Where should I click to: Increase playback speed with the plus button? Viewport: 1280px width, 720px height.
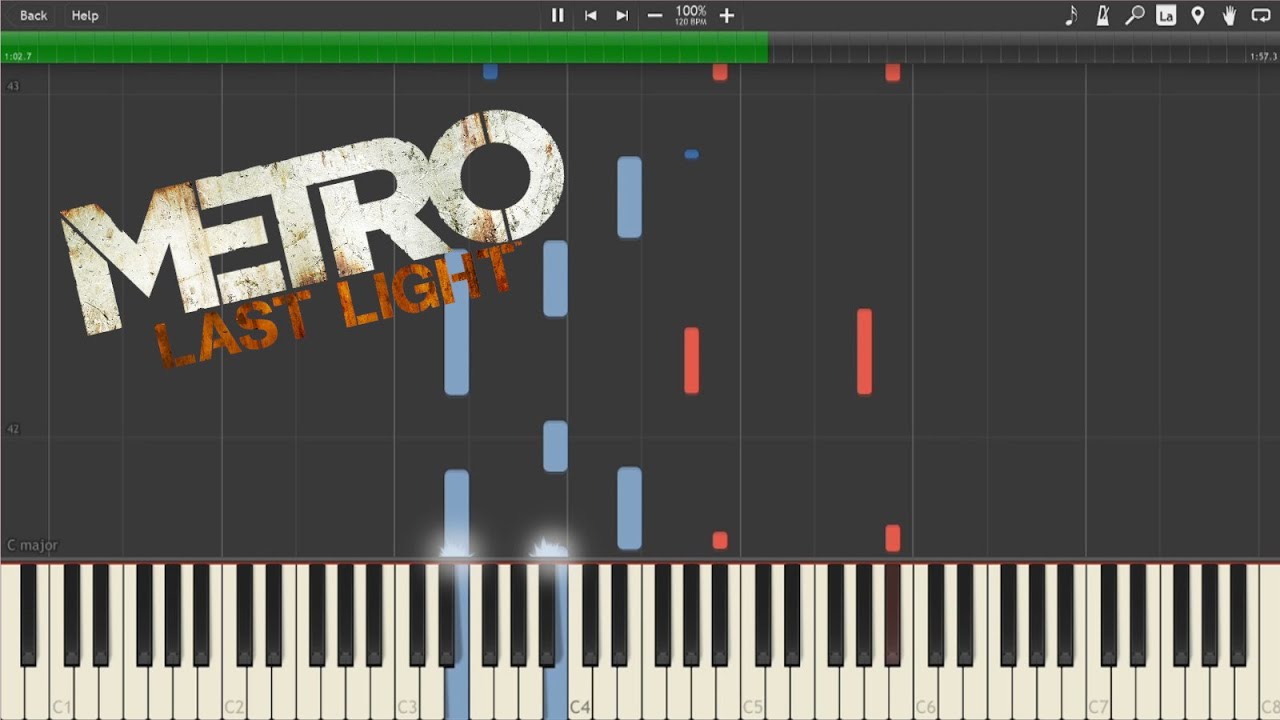click(x=727, y=15)
